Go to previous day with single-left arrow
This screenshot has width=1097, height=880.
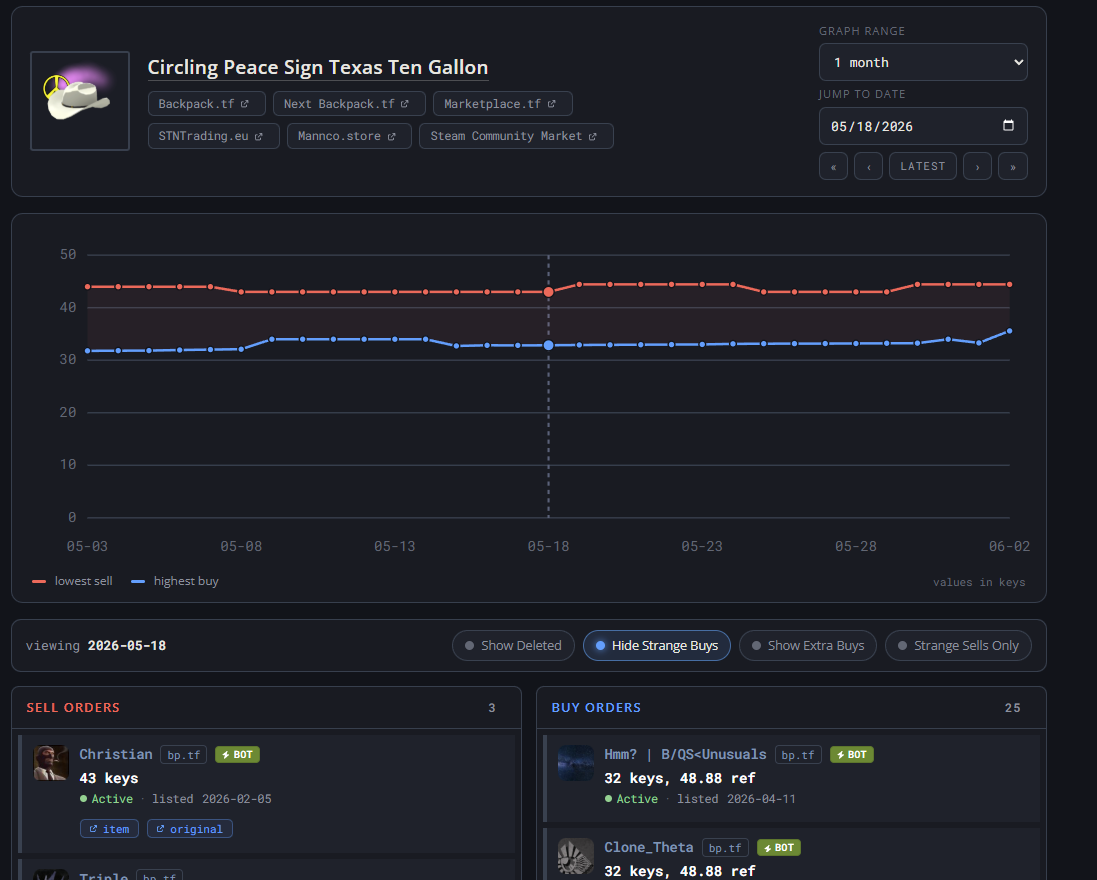pyautogui.click(x=868, y=166)
